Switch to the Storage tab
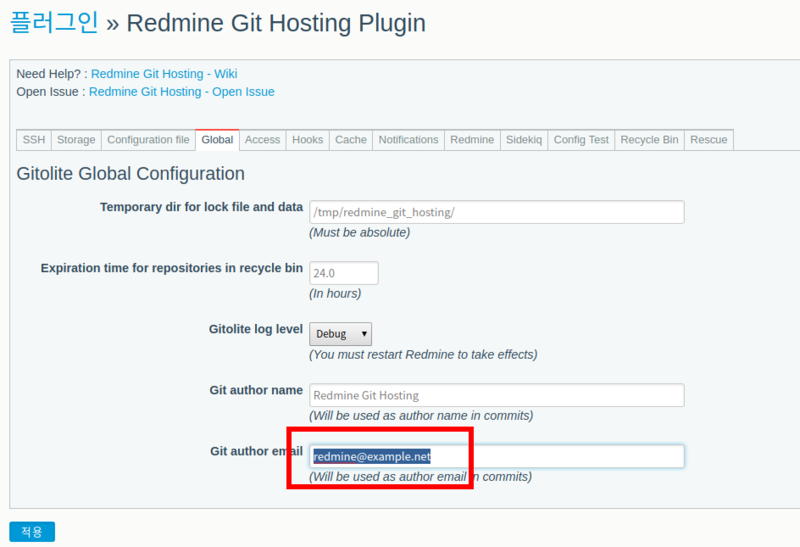This screenshot has height=547, width=800. (x=76, y=140)
